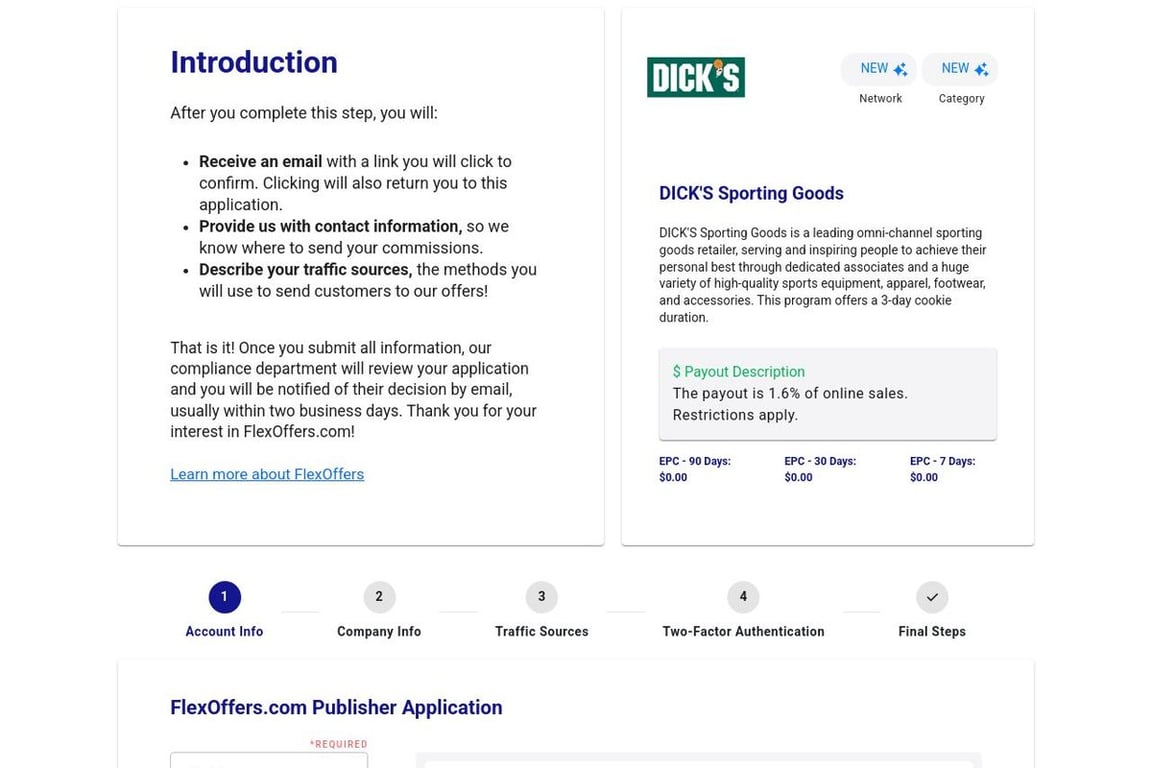Screen dimensions: 1152x768
Task: Click the EPC - 30 Days label
Action: point(820,462)
